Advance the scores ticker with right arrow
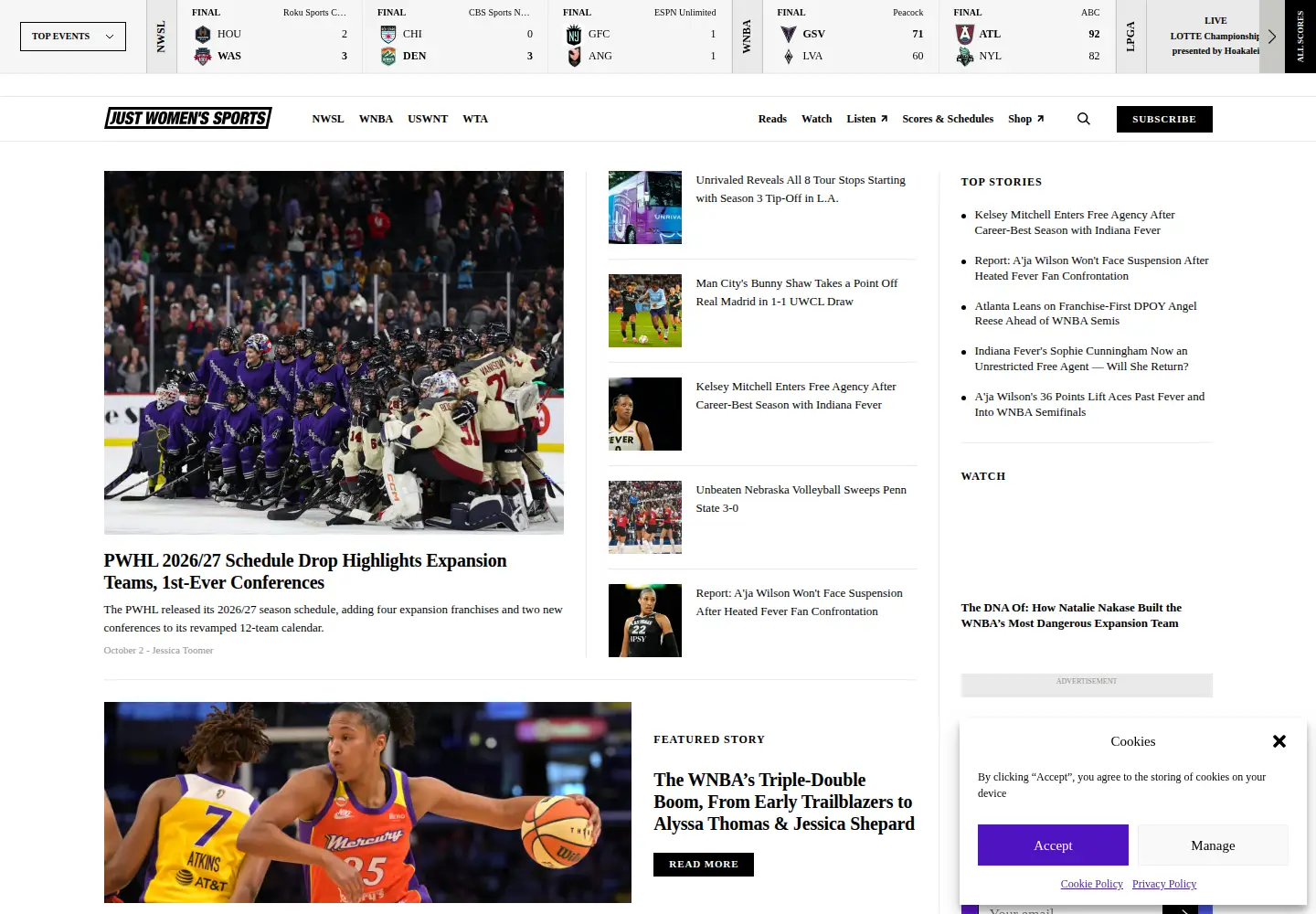The height and width of the screenshot is (914, 1316). tap(1271, 37)
